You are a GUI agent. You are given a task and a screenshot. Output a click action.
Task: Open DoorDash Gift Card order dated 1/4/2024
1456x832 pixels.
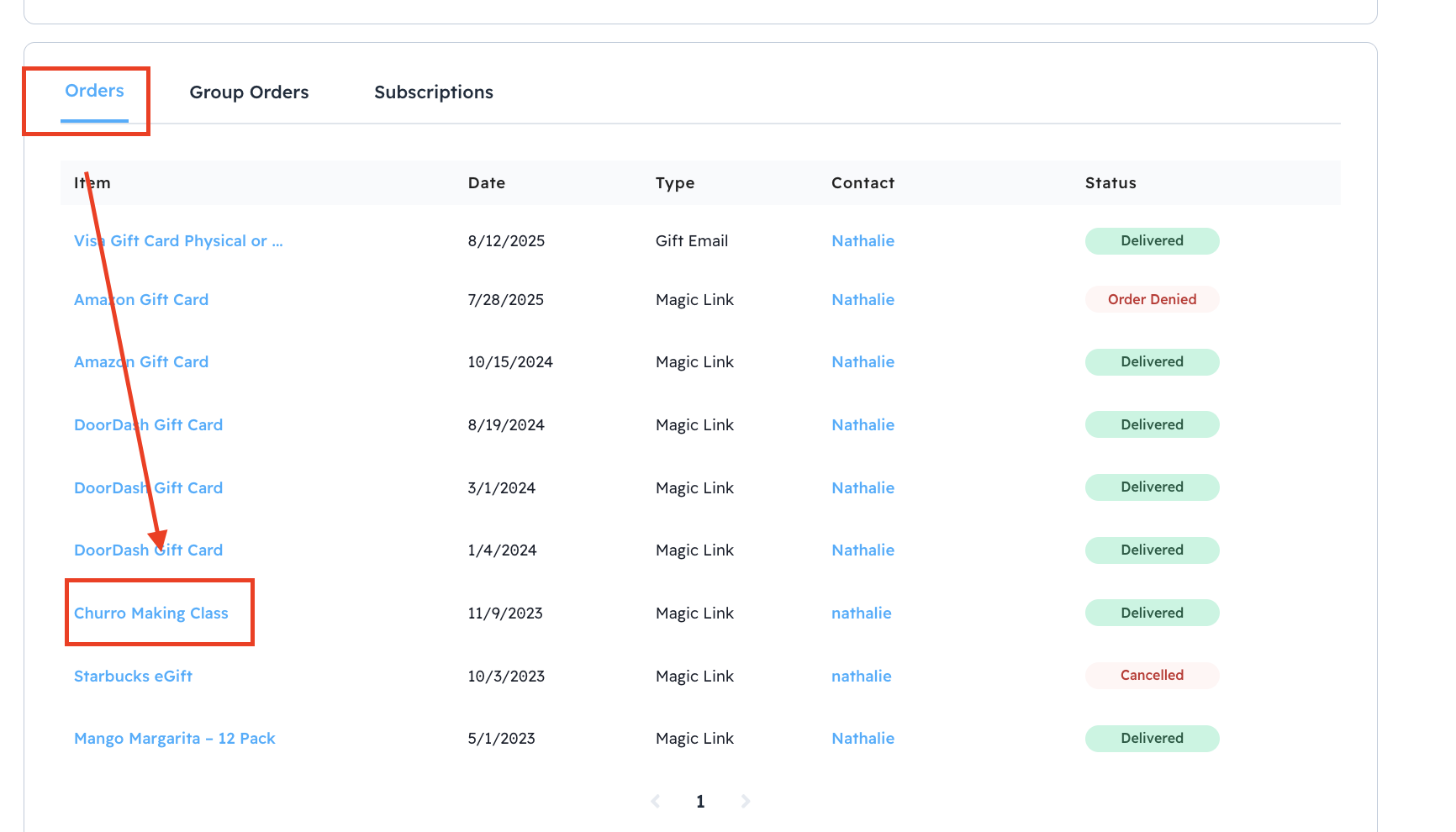[148, 550]
